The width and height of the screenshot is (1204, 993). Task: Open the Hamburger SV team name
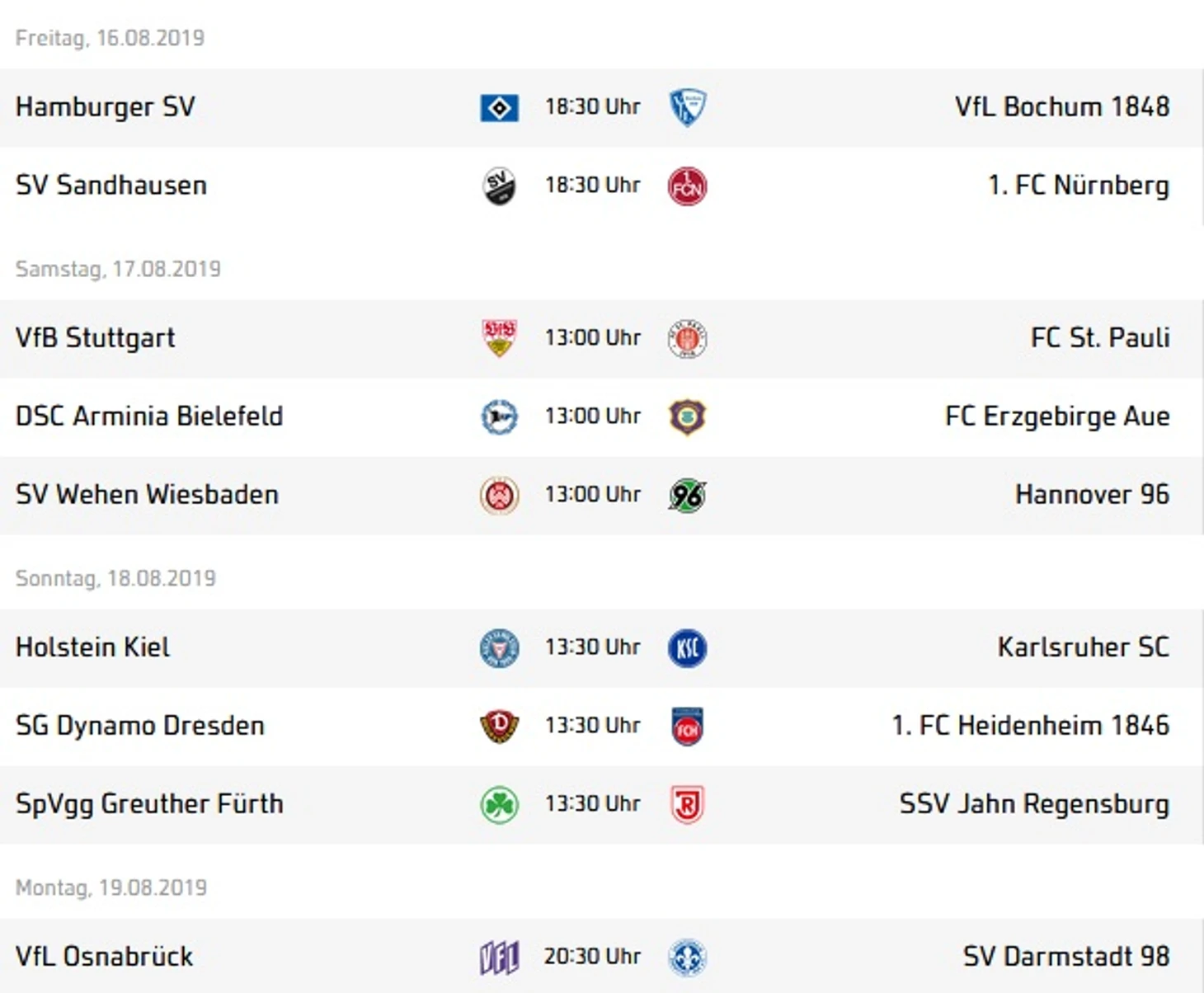coord(106,107)
